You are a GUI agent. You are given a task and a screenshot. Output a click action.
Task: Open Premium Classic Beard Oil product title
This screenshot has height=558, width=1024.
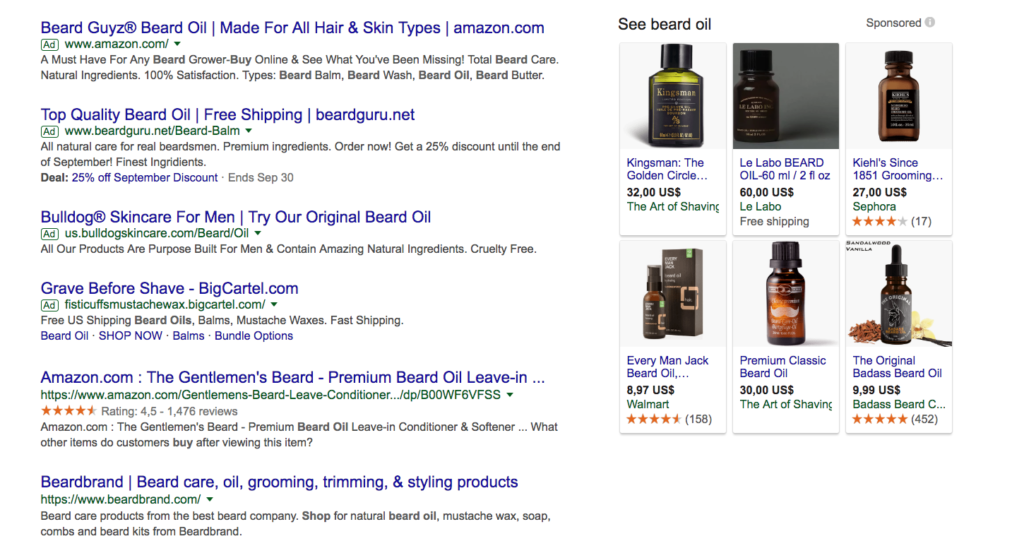coord(782,367)
